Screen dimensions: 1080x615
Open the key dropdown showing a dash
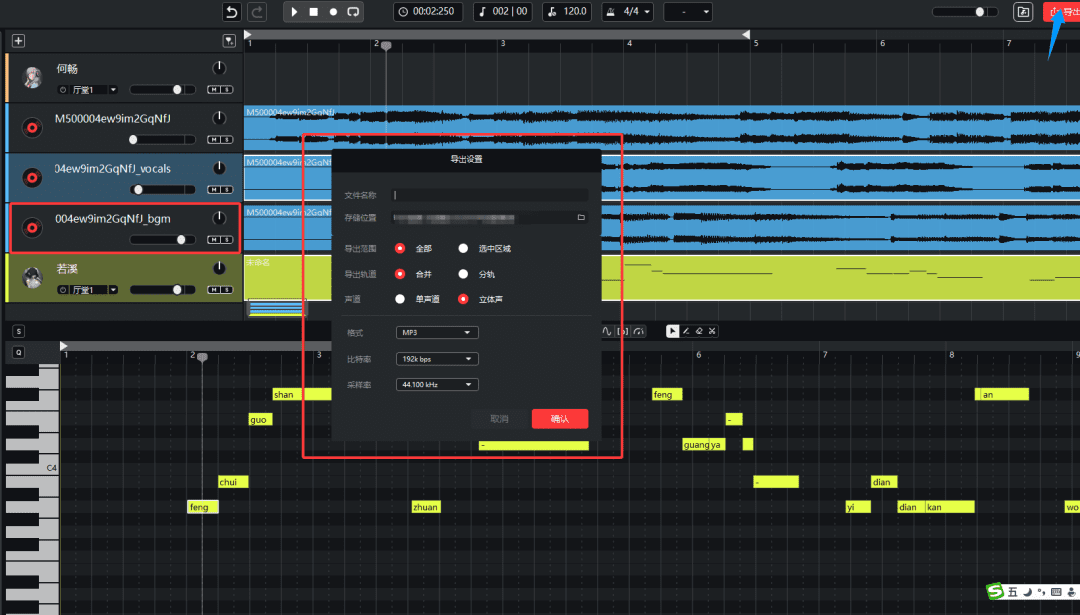coord(687,12)
